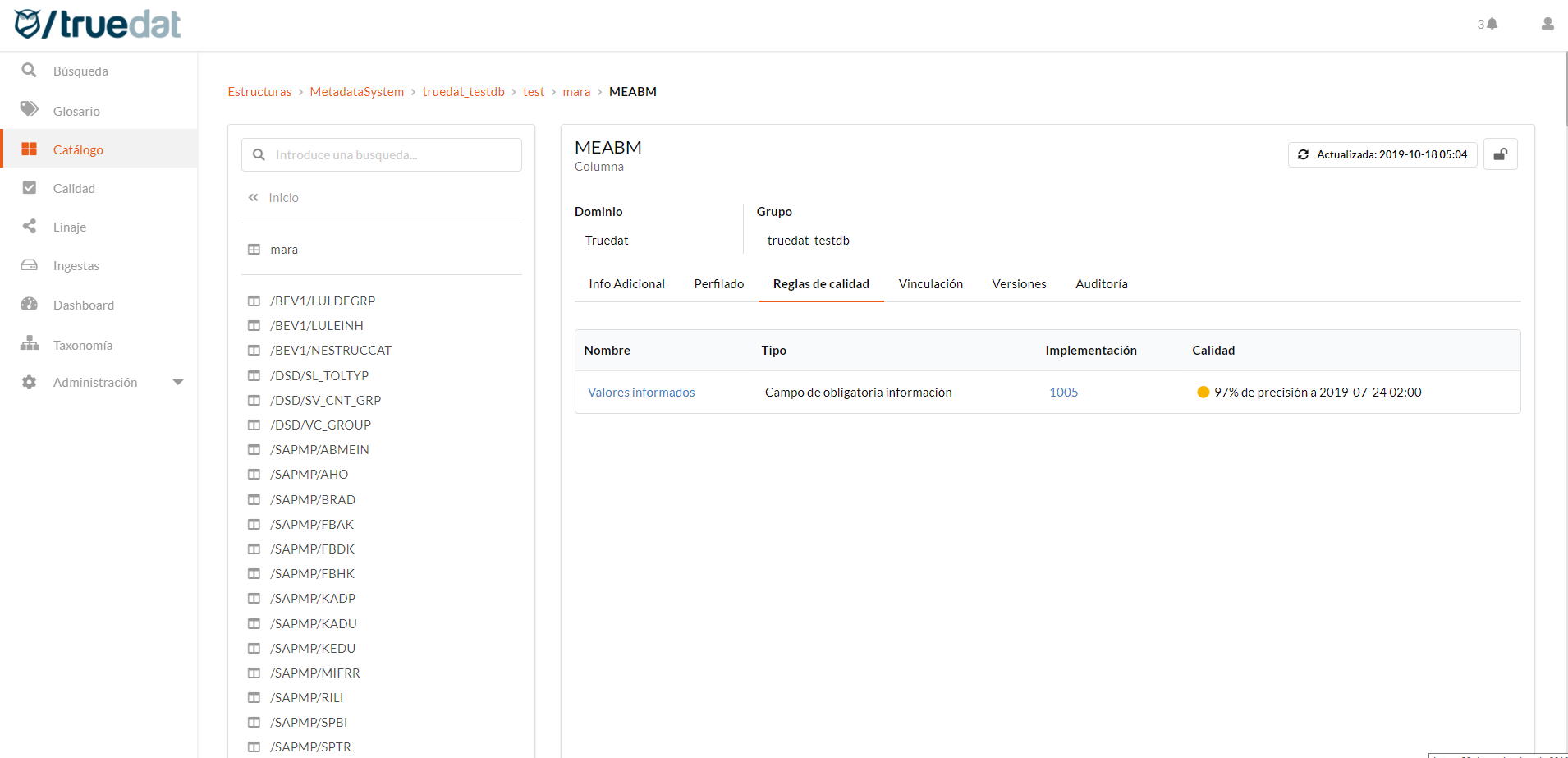The height and width of the screenshot is (758, 1568).
Task: Open the user profile menu
Action: [1547, 24]
